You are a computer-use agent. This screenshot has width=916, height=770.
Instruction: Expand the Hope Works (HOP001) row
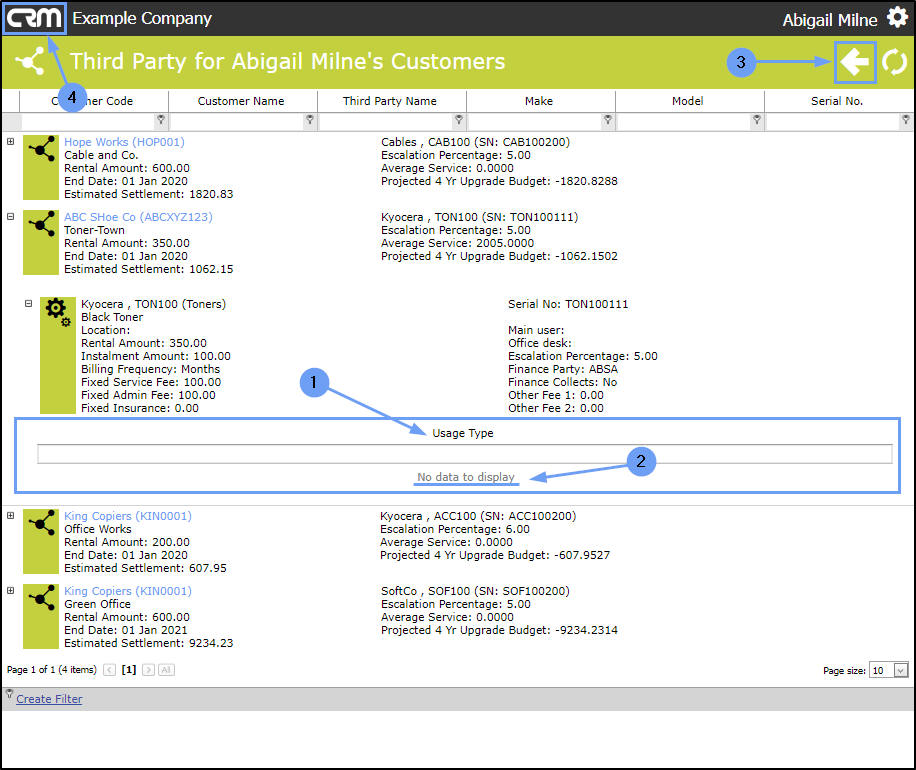coord(11,141)
